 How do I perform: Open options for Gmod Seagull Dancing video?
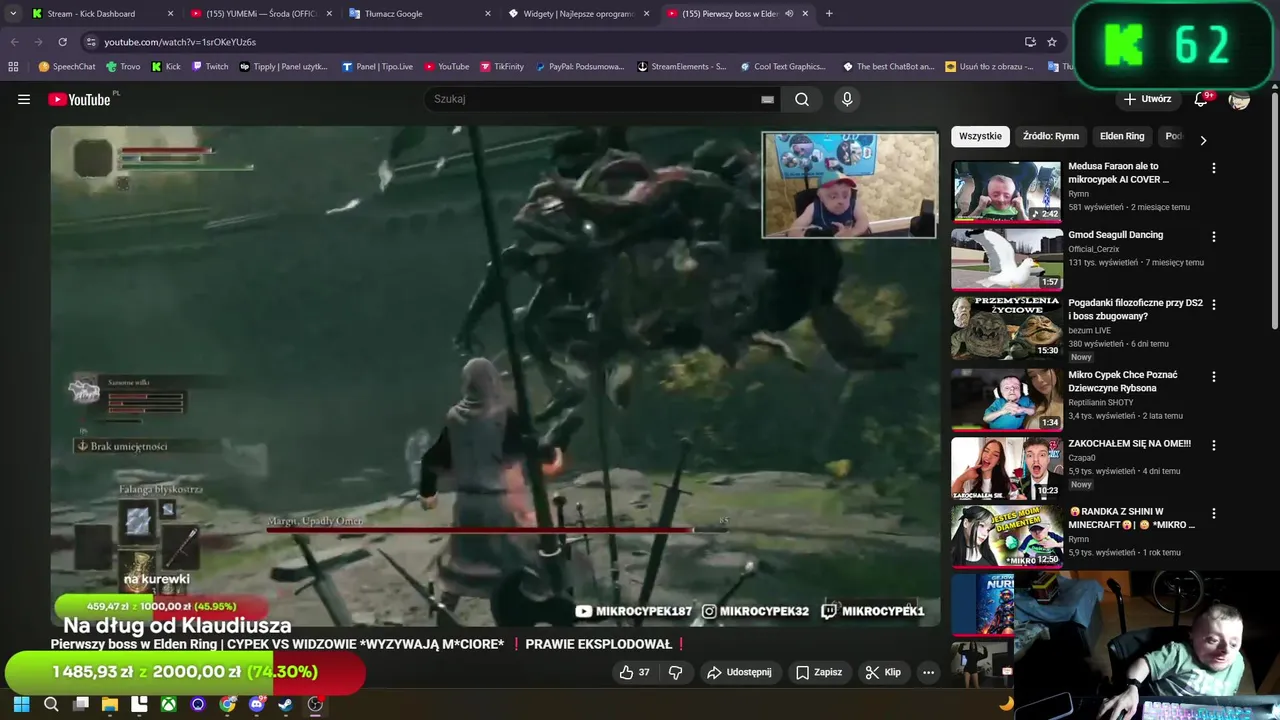[1214, 237]
